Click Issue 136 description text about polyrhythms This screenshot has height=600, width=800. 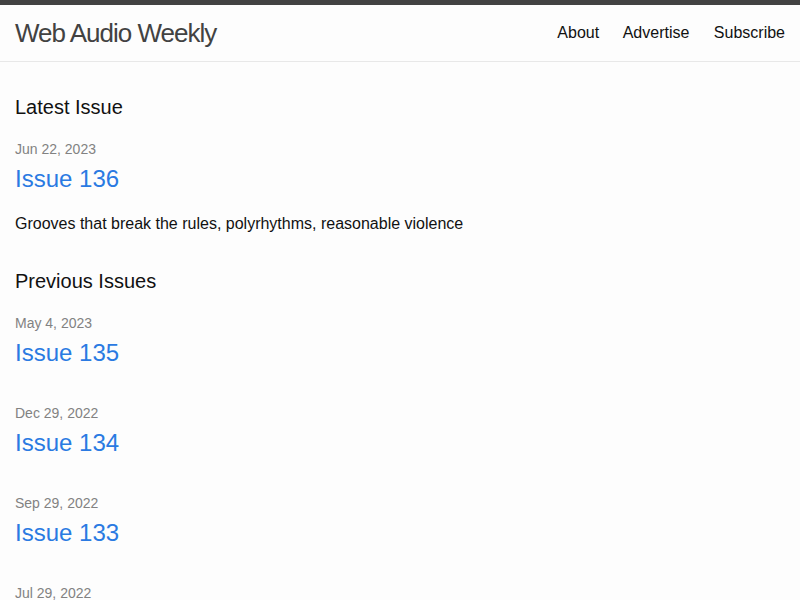coord(239,223)
